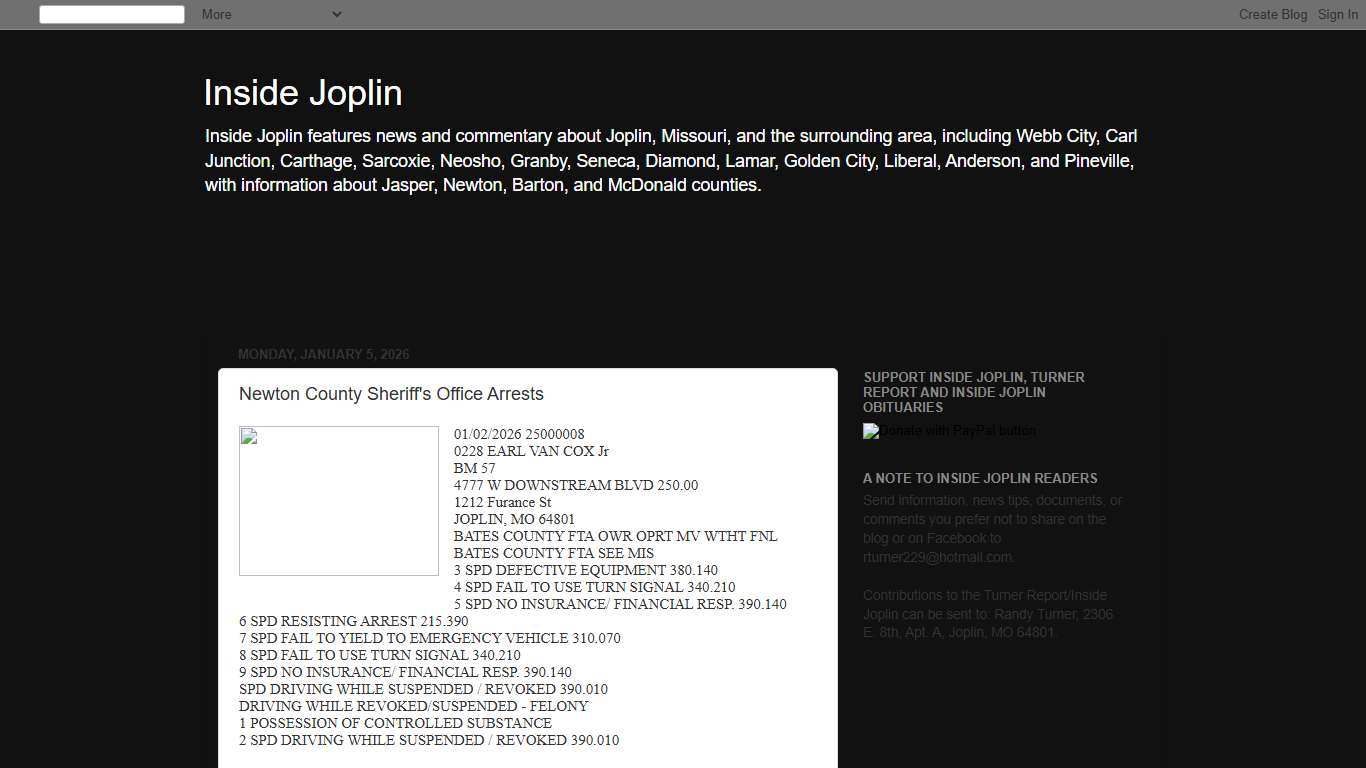Click the broken image placeholder in the arrest post
This screenshot has height=768, width=1366.
click(x=338, y=500)
